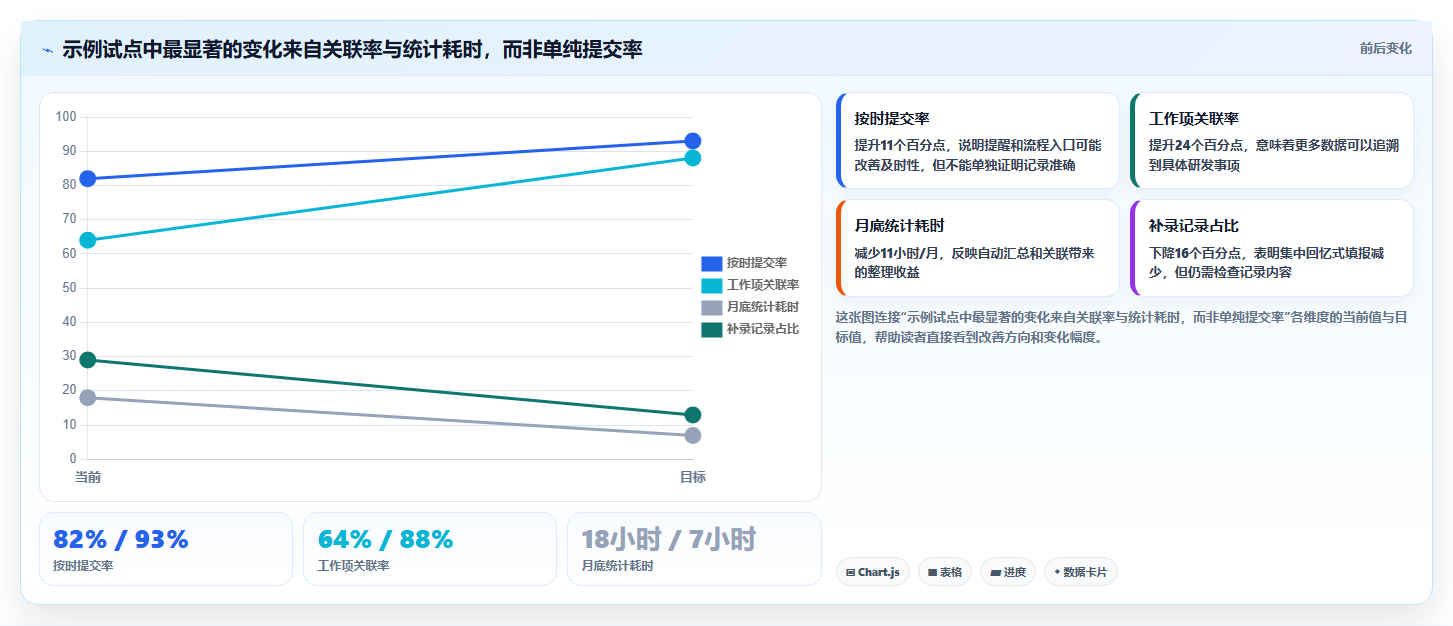This screenshot has width=1453, height=626.
Task: Click the 当前 x-axis label
Action: [88, 477]
